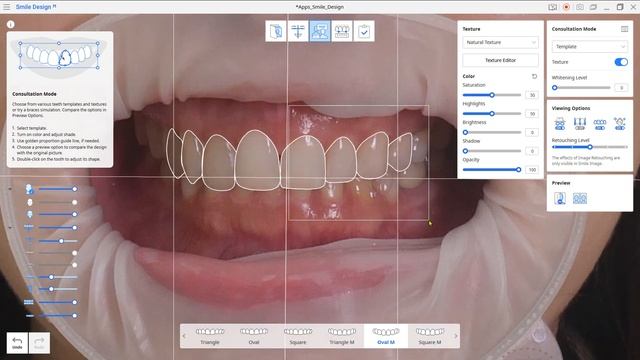Click the overlapping windows icon in title bar

coord(593,7)
